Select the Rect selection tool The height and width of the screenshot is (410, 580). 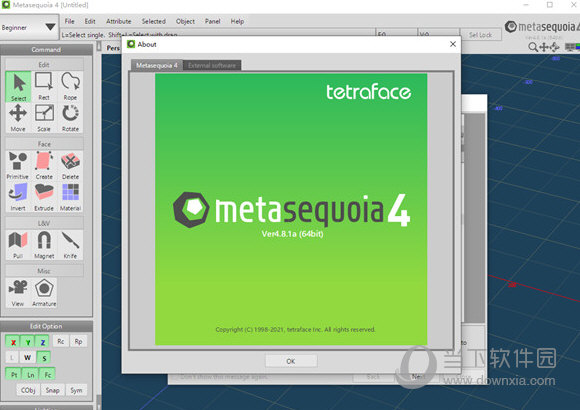(x=44, y=87)
